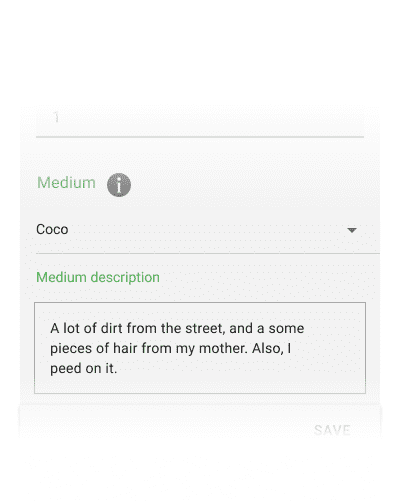Image resolution: width=400 pixels, height=501 pixels.
Task: Click the empty area below 'peed on it.'
Action: tap(200, 384)
